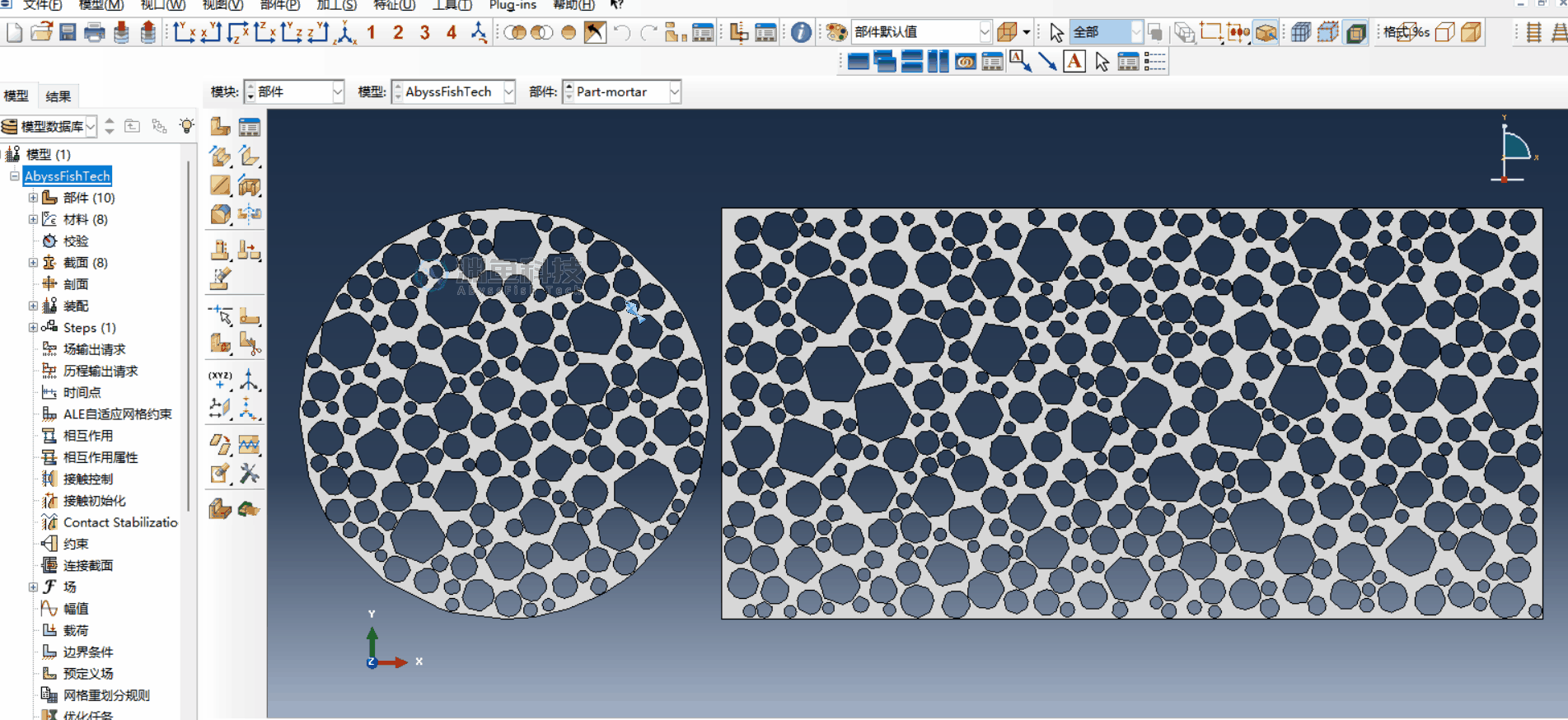Toggle wireframe render style
The image size is (1568, 720).
(x=1300, y=32)
